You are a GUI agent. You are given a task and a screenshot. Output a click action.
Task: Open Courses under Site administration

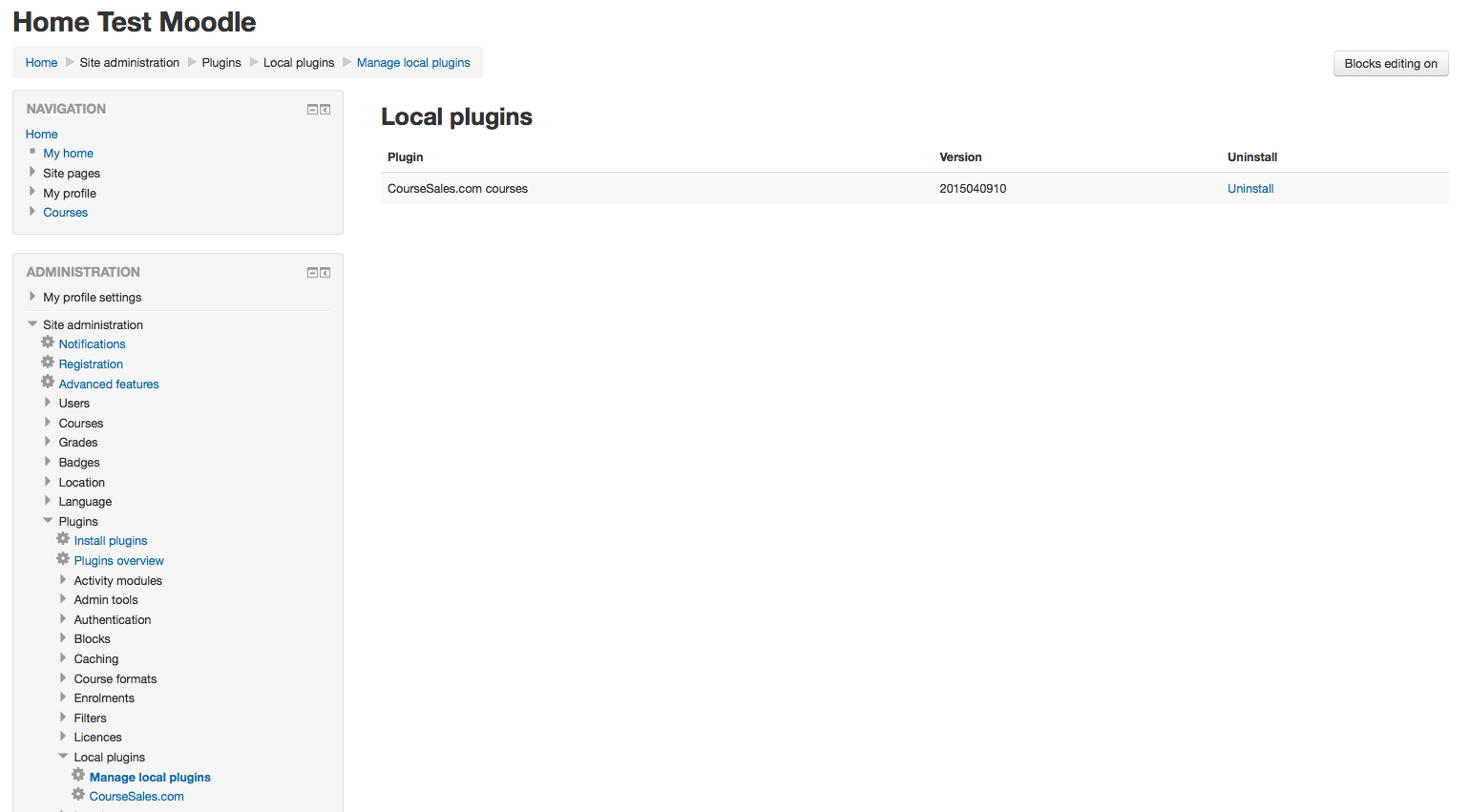[80, 423]
